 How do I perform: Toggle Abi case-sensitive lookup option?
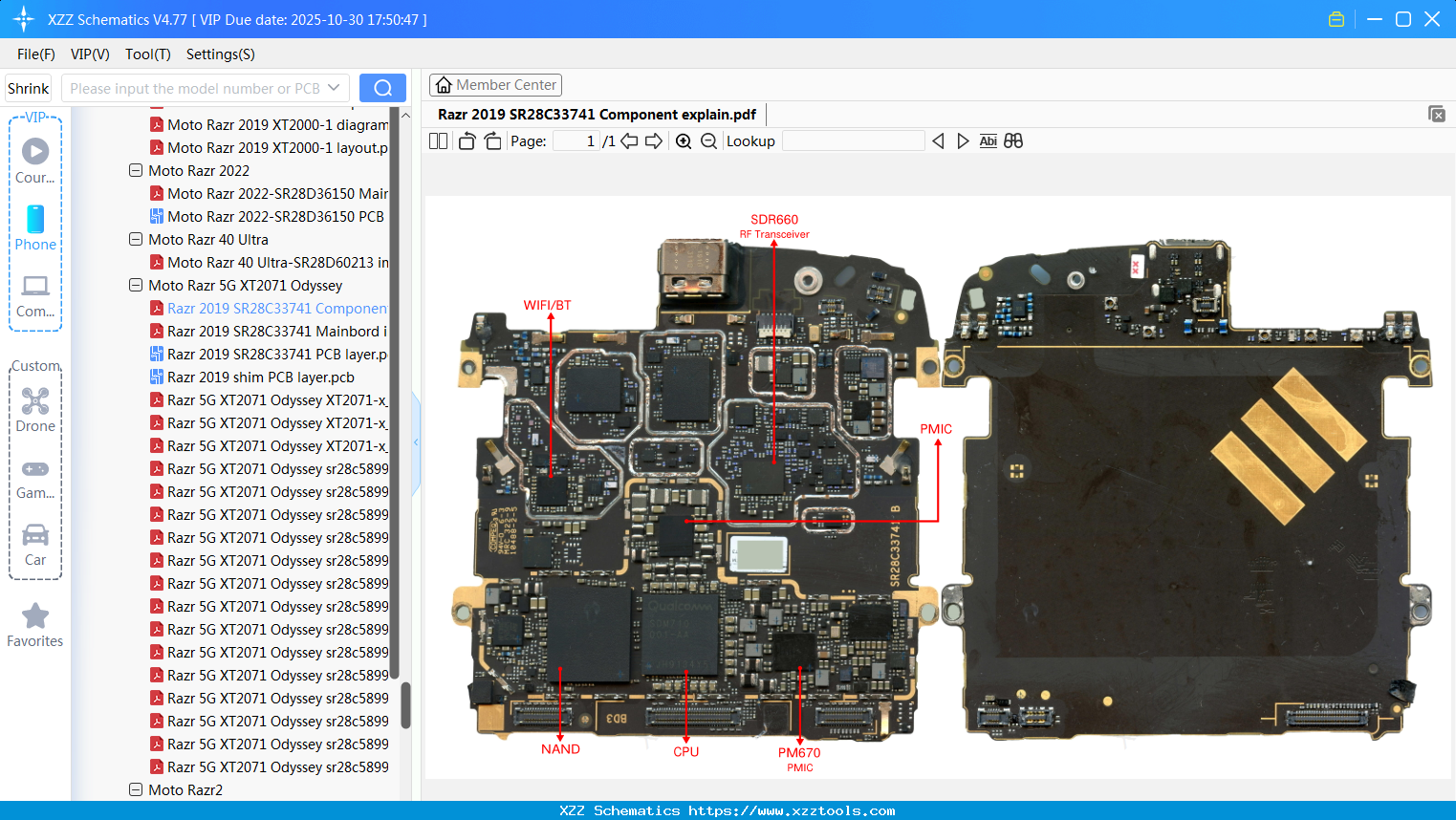pos(988,140)
